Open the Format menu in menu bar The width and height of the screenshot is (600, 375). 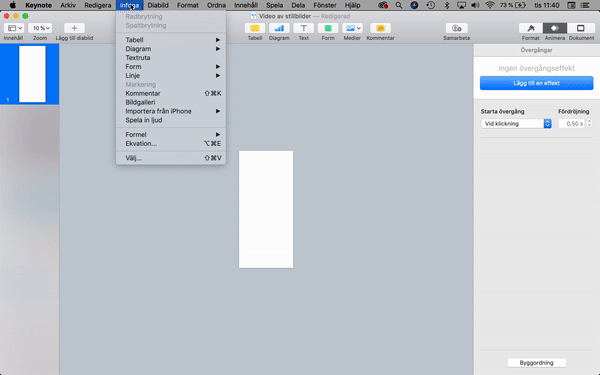188,5
